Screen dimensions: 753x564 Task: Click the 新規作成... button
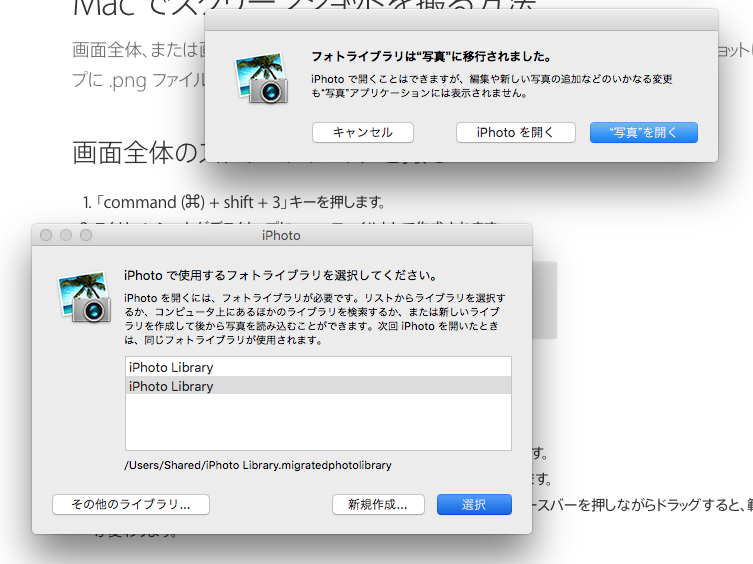[x=378, y=504]
